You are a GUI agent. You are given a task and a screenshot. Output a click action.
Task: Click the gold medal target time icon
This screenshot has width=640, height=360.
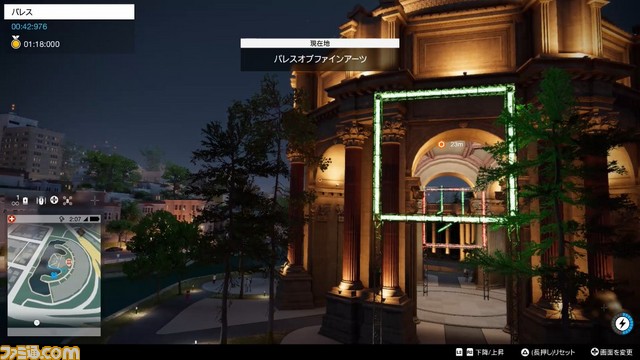(x=16, y=42)
